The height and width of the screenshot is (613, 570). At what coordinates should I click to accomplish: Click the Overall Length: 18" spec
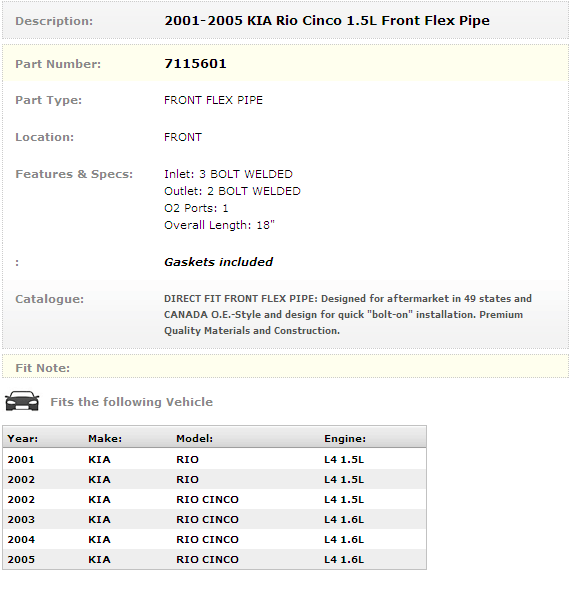(219, 225)
